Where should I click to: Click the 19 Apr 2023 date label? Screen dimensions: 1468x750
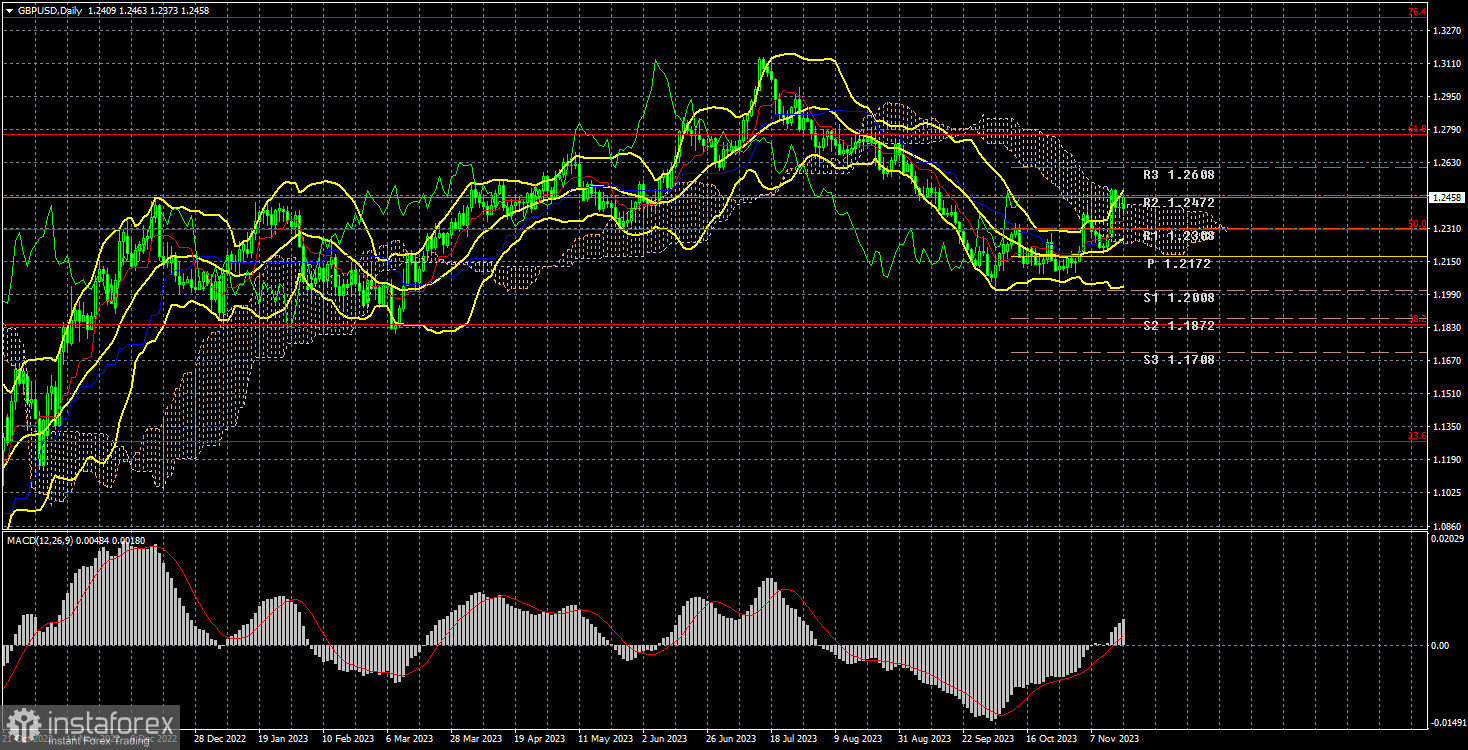[x=538, y=739]
